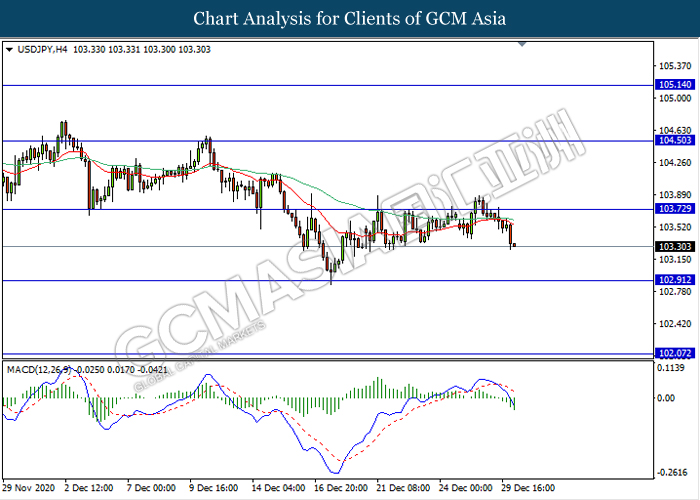Select the 102.912 support price tag
700x500 pixels.
coord(672,280)
